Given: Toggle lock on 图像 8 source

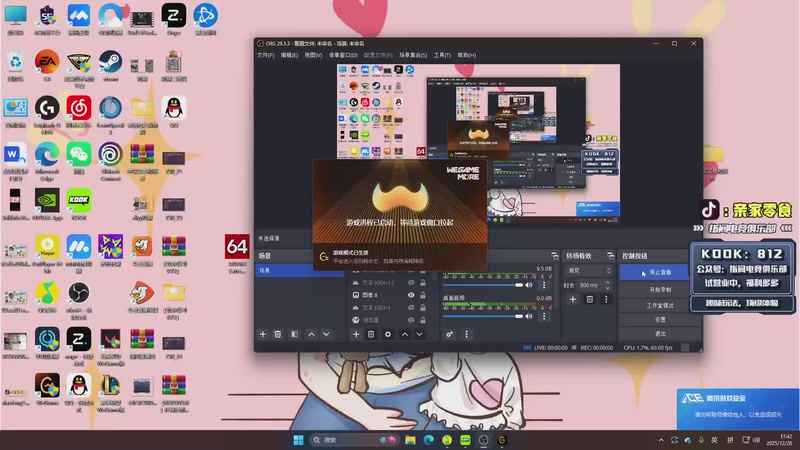Looking at the screenshot, I should coord(422,295).
